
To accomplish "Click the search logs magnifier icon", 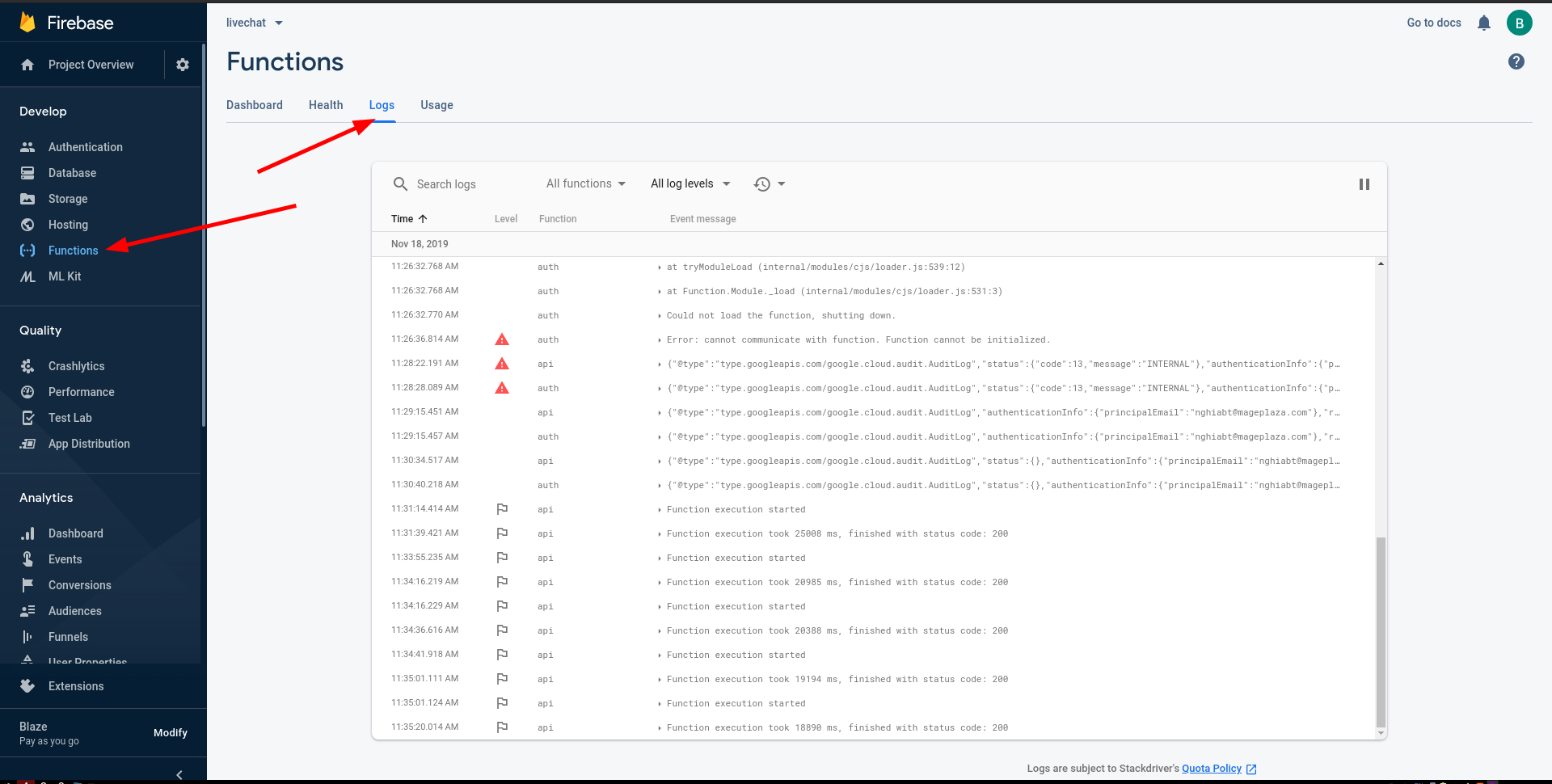I will [400, 184].
